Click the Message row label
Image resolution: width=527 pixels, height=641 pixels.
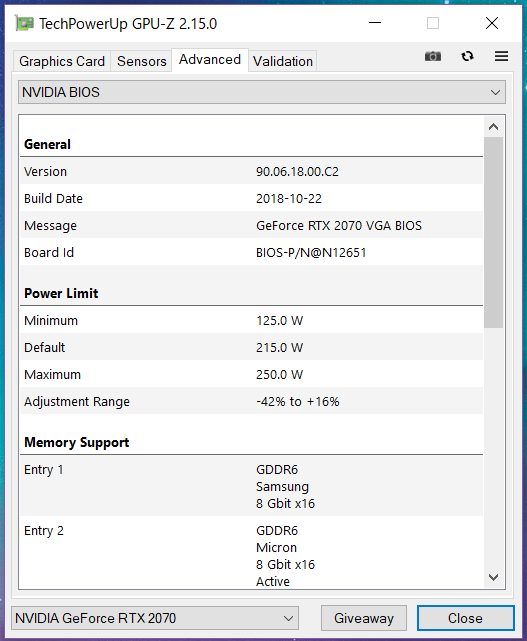click(50, 226)
